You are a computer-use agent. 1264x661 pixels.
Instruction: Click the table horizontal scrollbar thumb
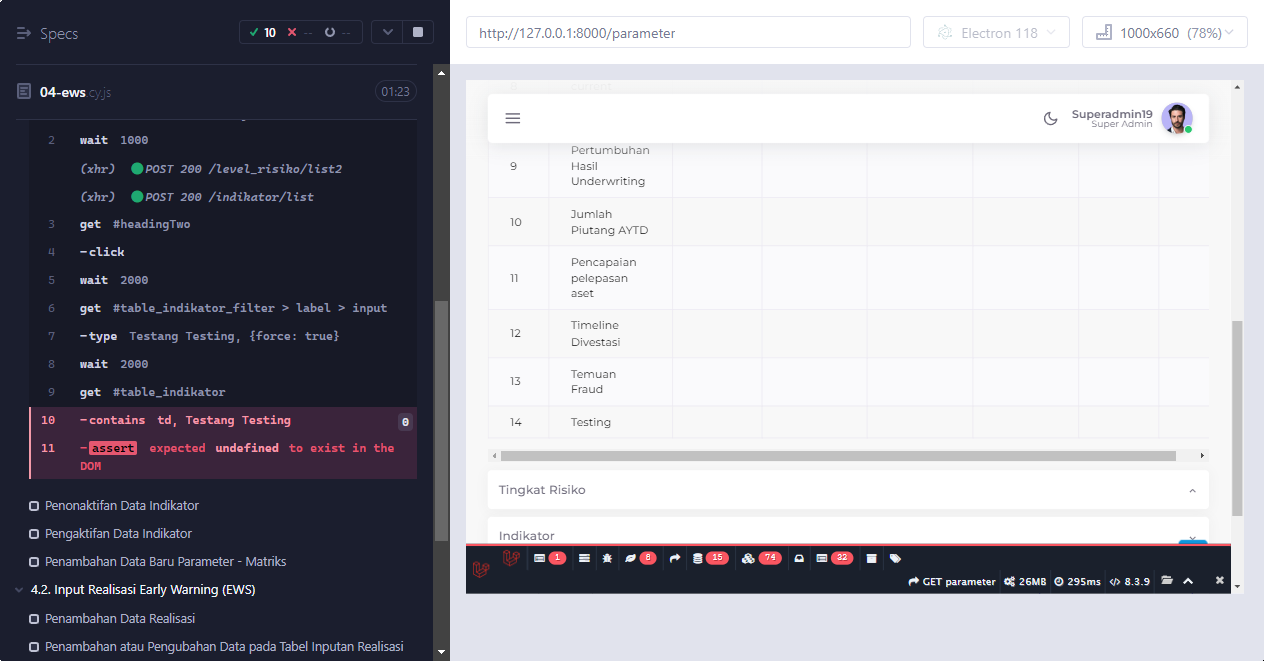838,456
